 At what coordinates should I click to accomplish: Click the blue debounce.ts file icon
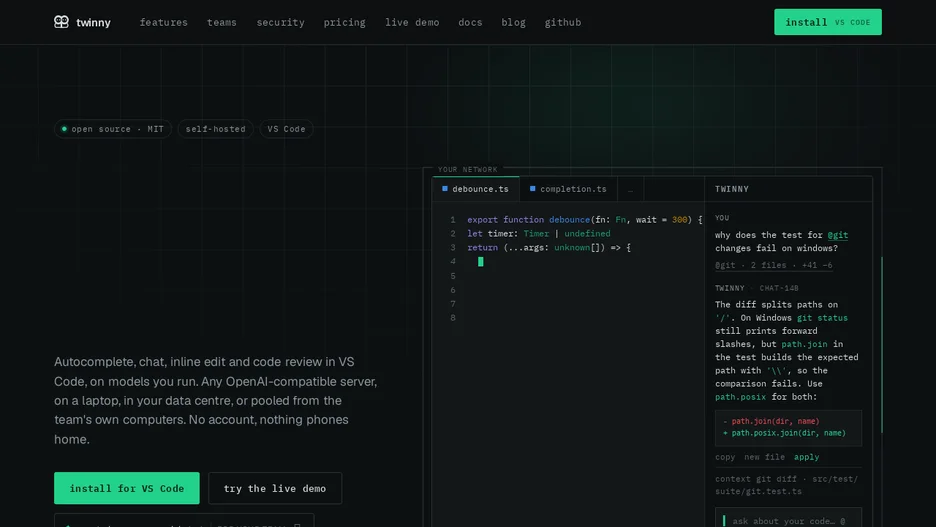point(445,189)
